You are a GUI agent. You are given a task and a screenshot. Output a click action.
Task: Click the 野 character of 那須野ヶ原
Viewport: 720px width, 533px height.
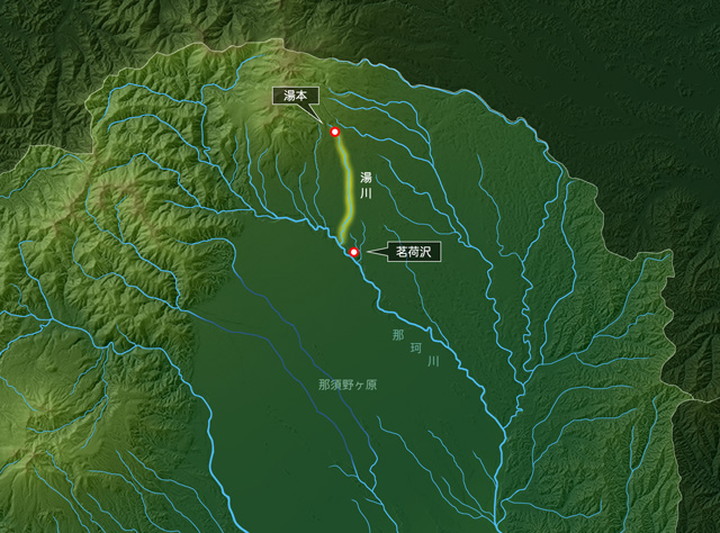(x=348, y=385)
